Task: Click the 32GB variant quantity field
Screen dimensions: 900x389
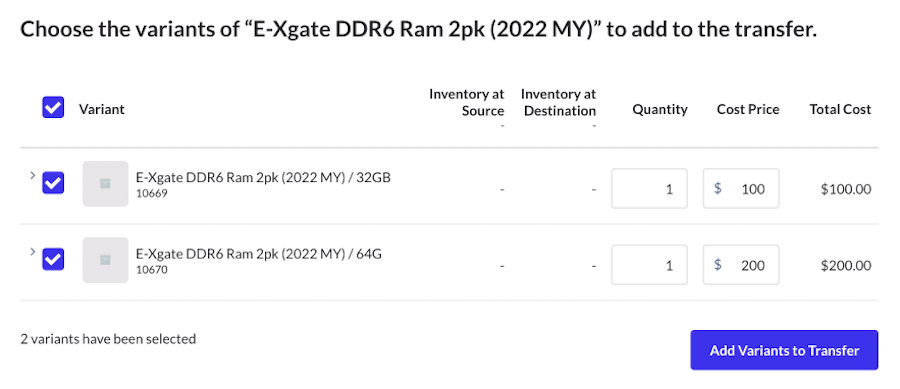Action: (x=649, y=188)
